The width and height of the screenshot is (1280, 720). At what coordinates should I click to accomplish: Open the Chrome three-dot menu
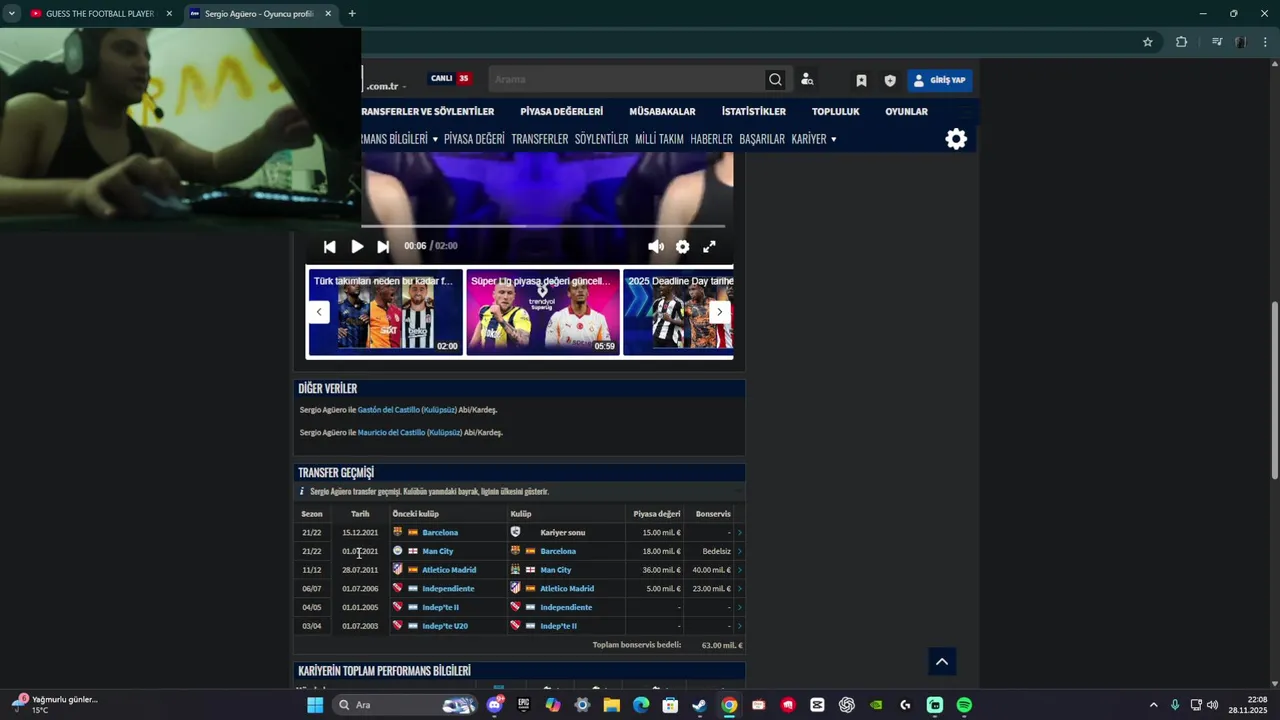1266,42
